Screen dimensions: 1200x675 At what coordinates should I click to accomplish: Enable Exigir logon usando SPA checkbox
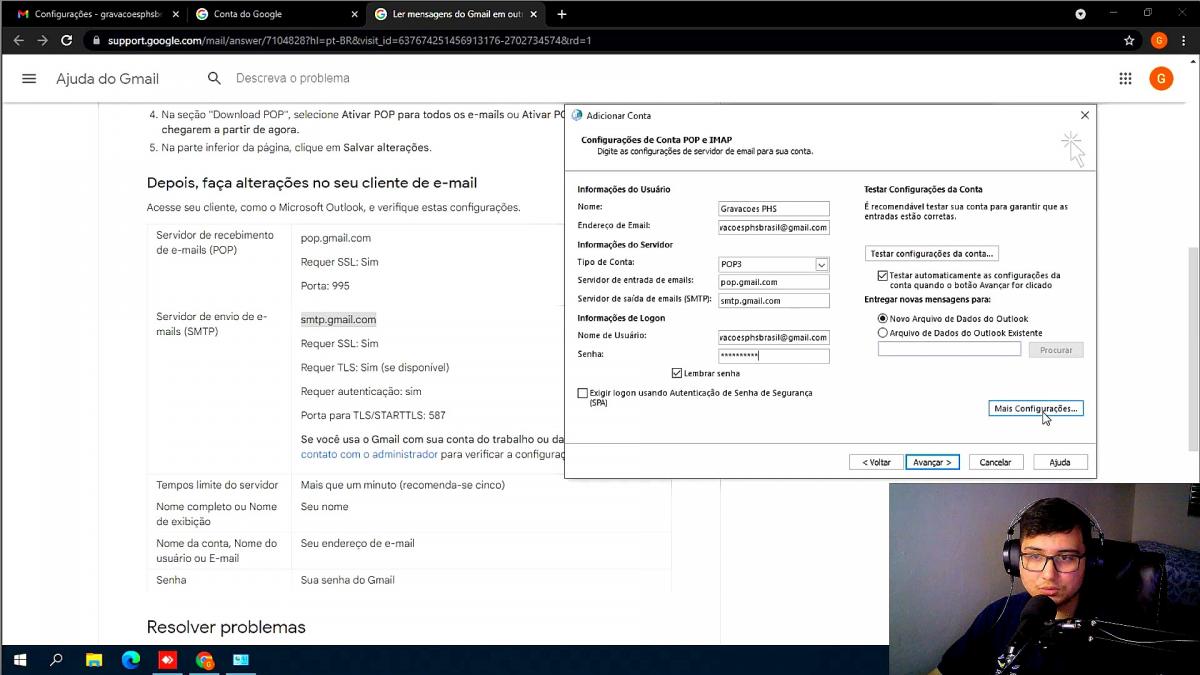[x=583, y=394]
